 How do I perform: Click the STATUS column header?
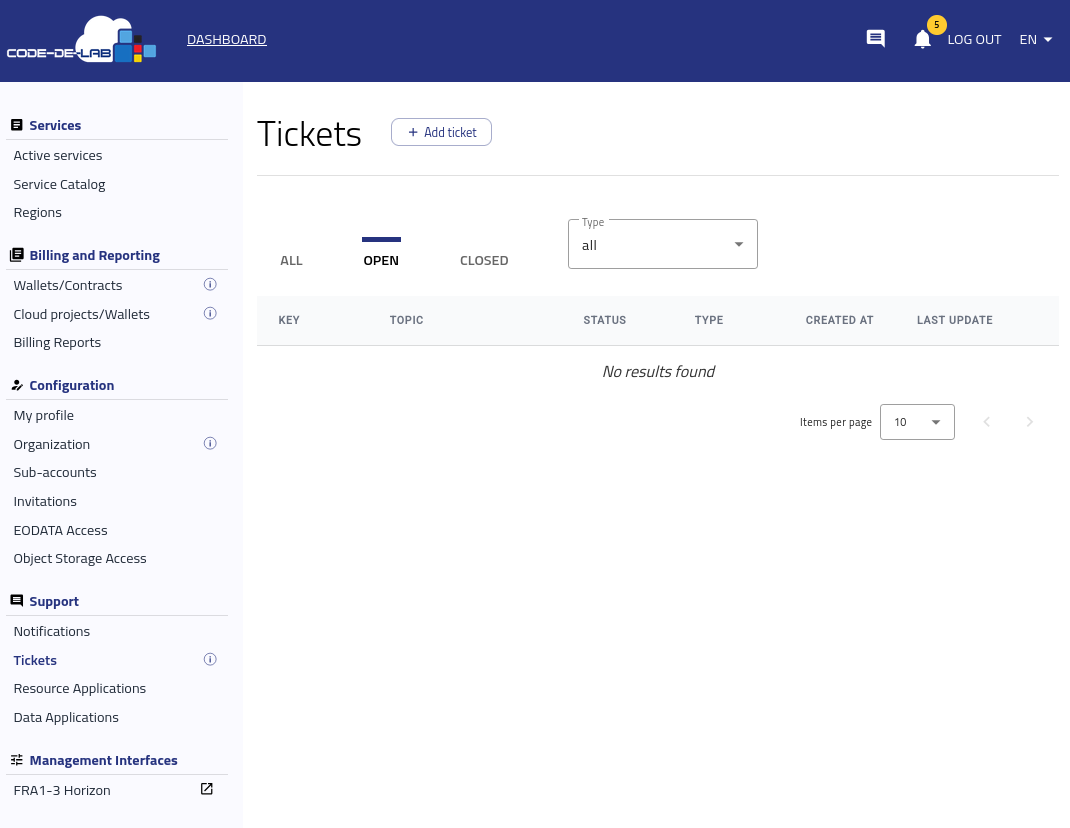tap(605, 320)
